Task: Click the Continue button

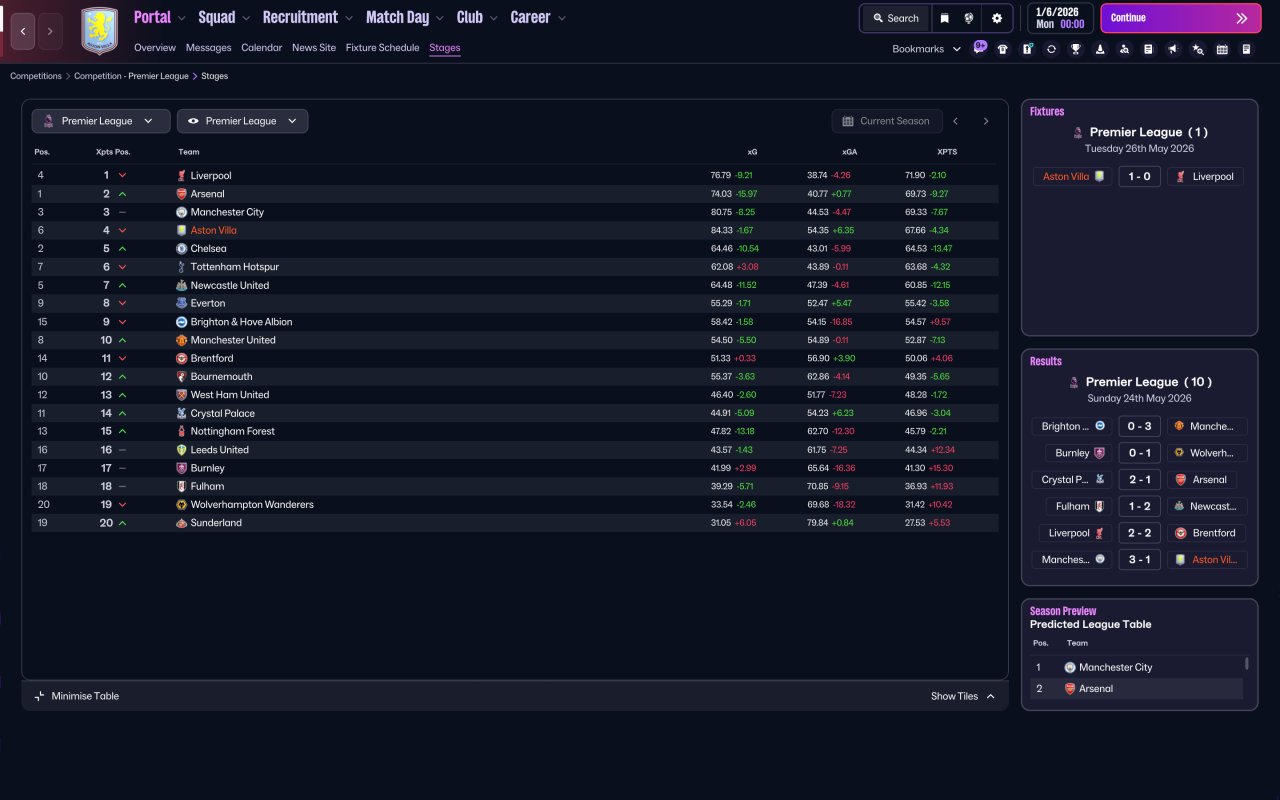Action: (x=1181, y=18)
